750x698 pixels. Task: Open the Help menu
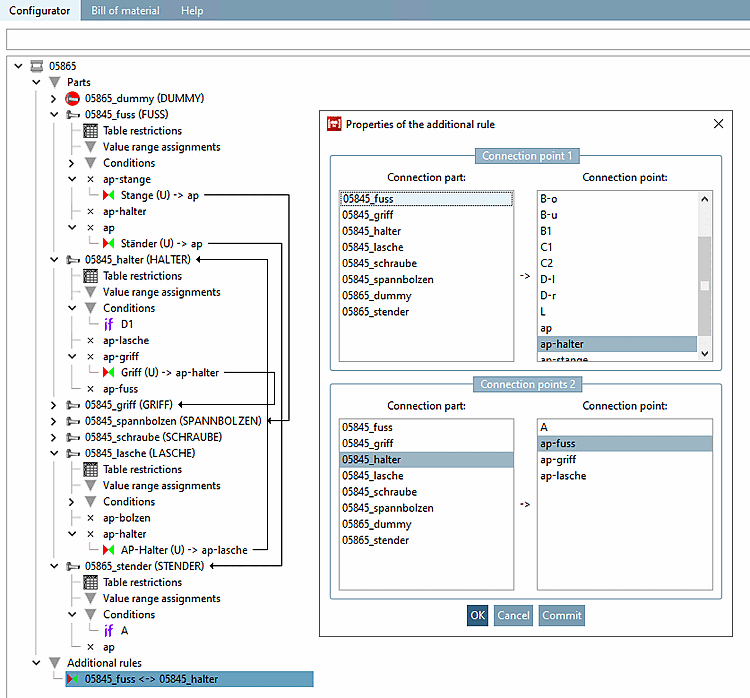192,11
